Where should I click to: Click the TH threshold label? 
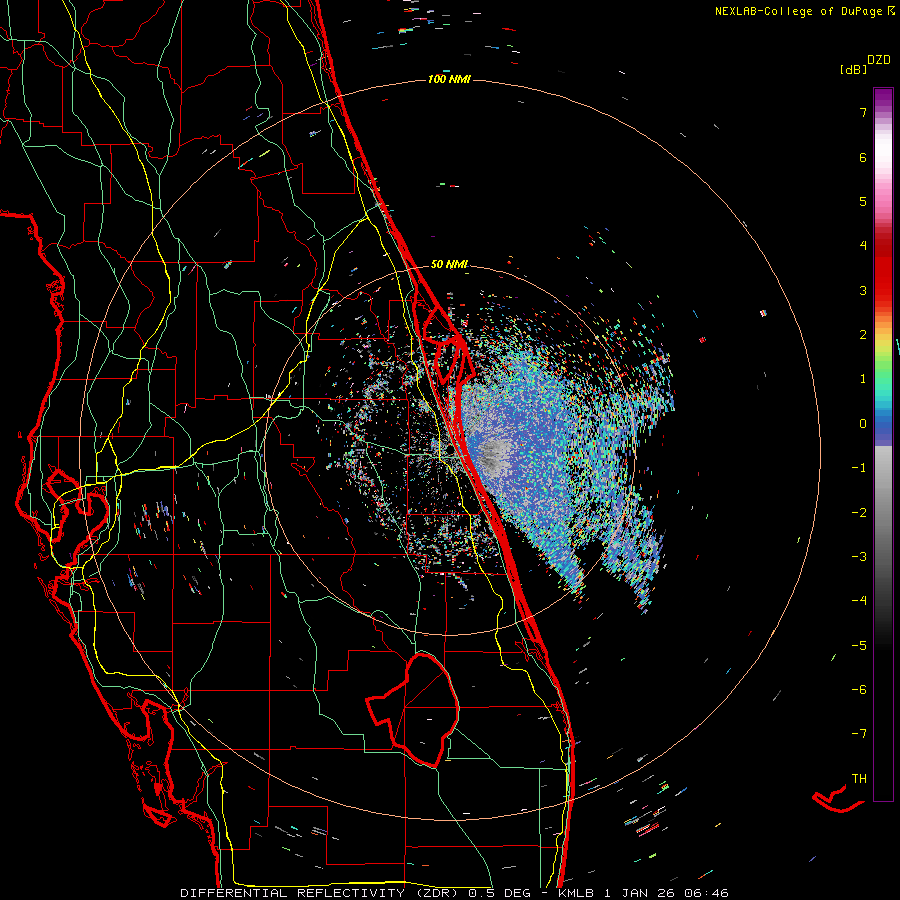[x=859, y=779]
